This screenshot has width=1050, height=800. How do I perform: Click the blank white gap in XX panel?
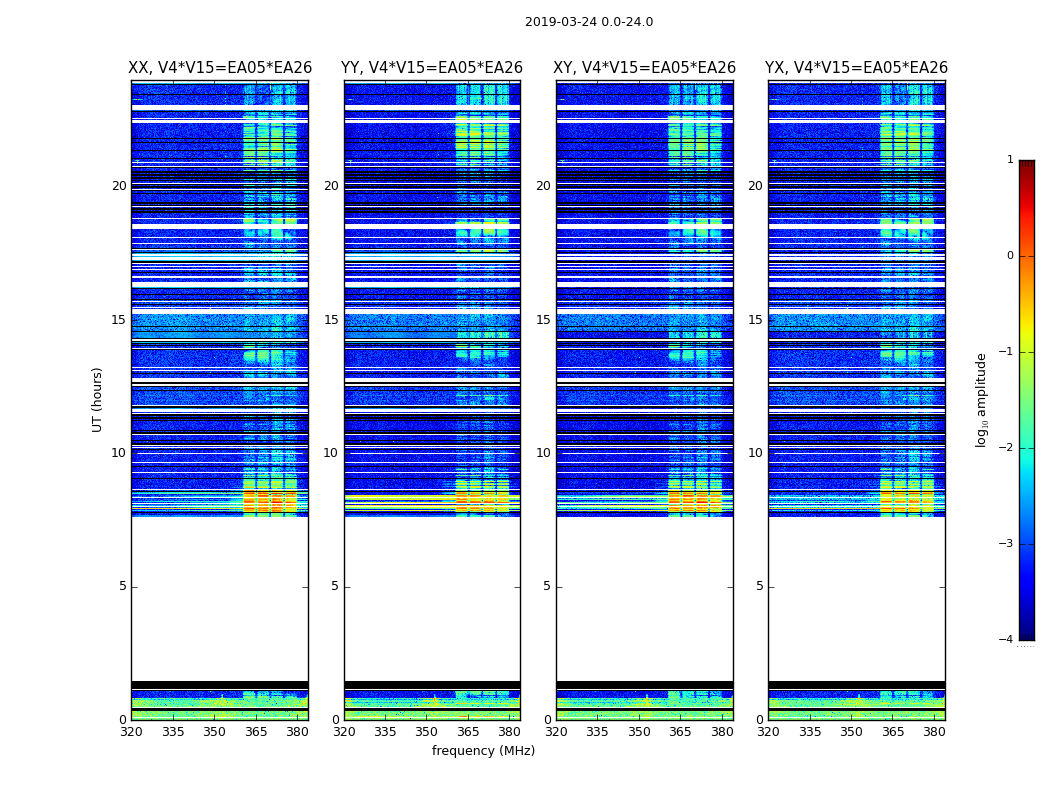point(219,598)
